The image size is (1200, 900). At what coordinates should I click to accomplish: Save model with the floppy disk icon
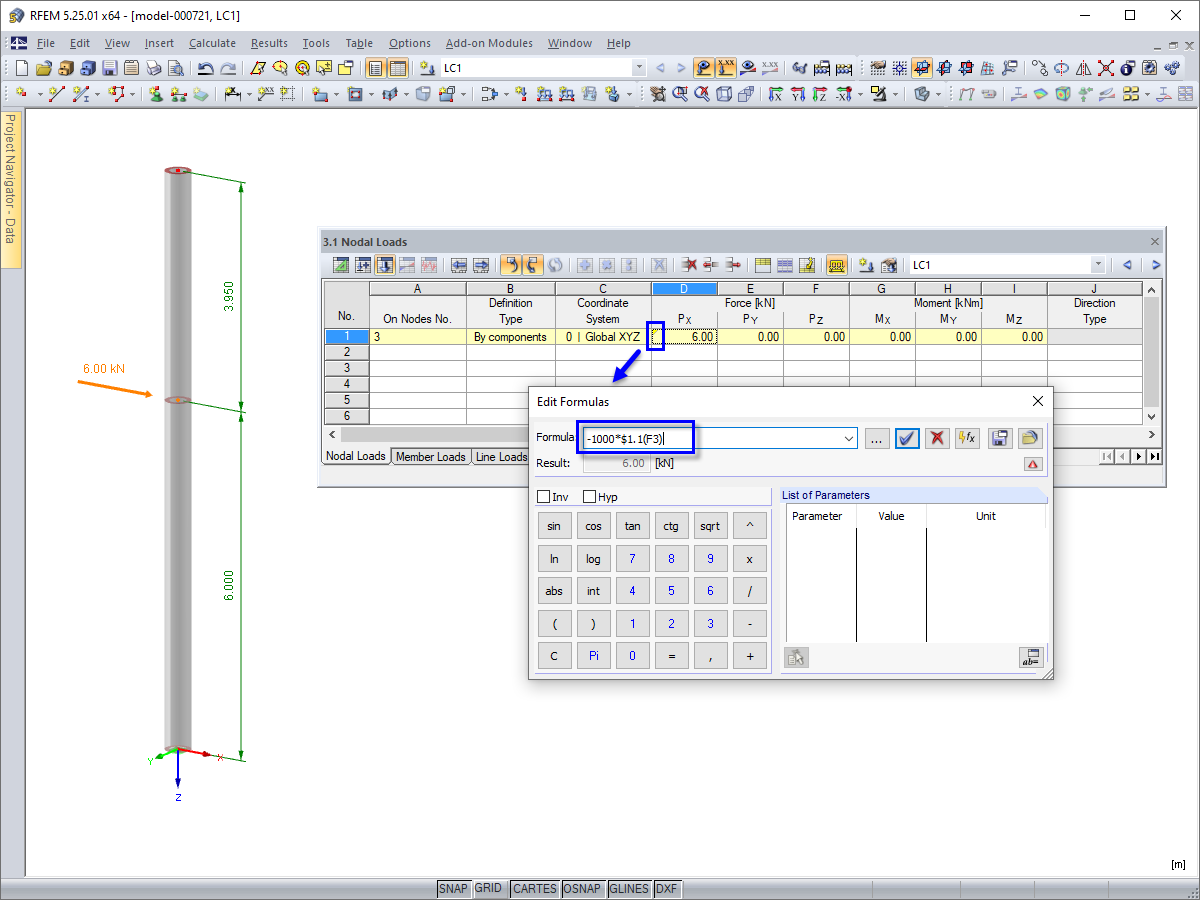pos(109,68)
